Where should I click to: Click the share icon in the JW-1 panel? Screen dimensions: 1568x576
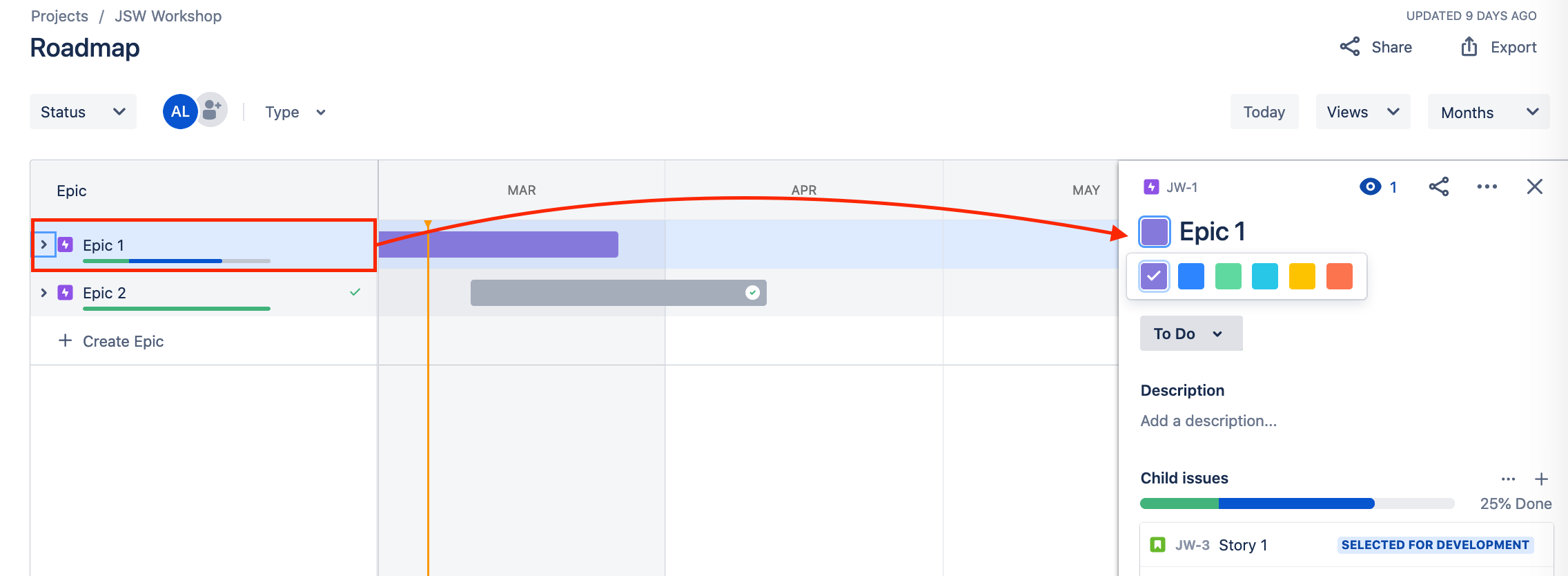[1439, 186]
